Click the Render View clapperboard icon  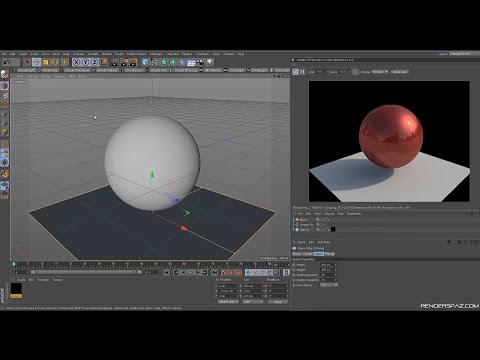pyautogui.click(x=115, y=62)
